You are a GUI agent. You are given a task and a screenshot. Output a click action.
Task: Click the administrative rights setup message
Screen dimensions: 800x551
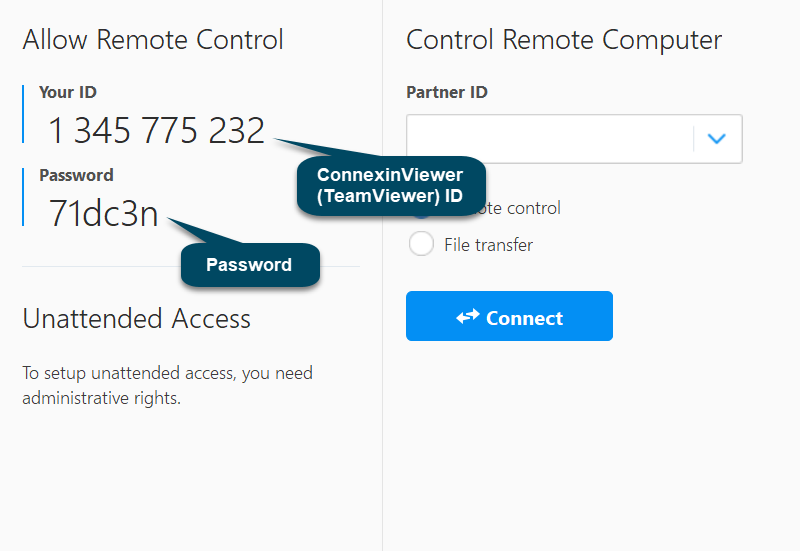167,385
